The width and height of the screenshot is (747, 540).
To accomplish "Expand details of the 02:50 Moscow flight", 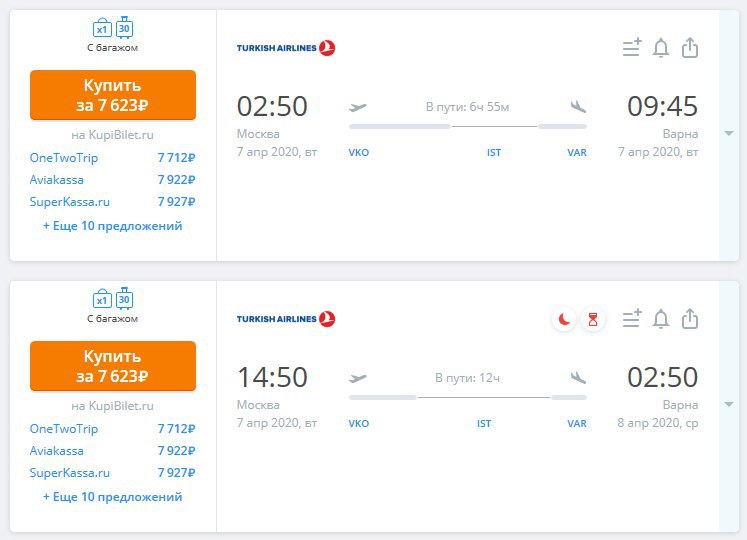I will tap(728, 133).
